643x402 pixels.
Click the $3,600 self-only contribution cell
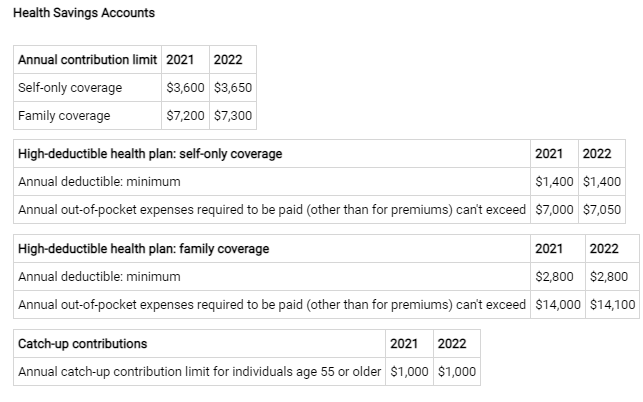point(185,87)
